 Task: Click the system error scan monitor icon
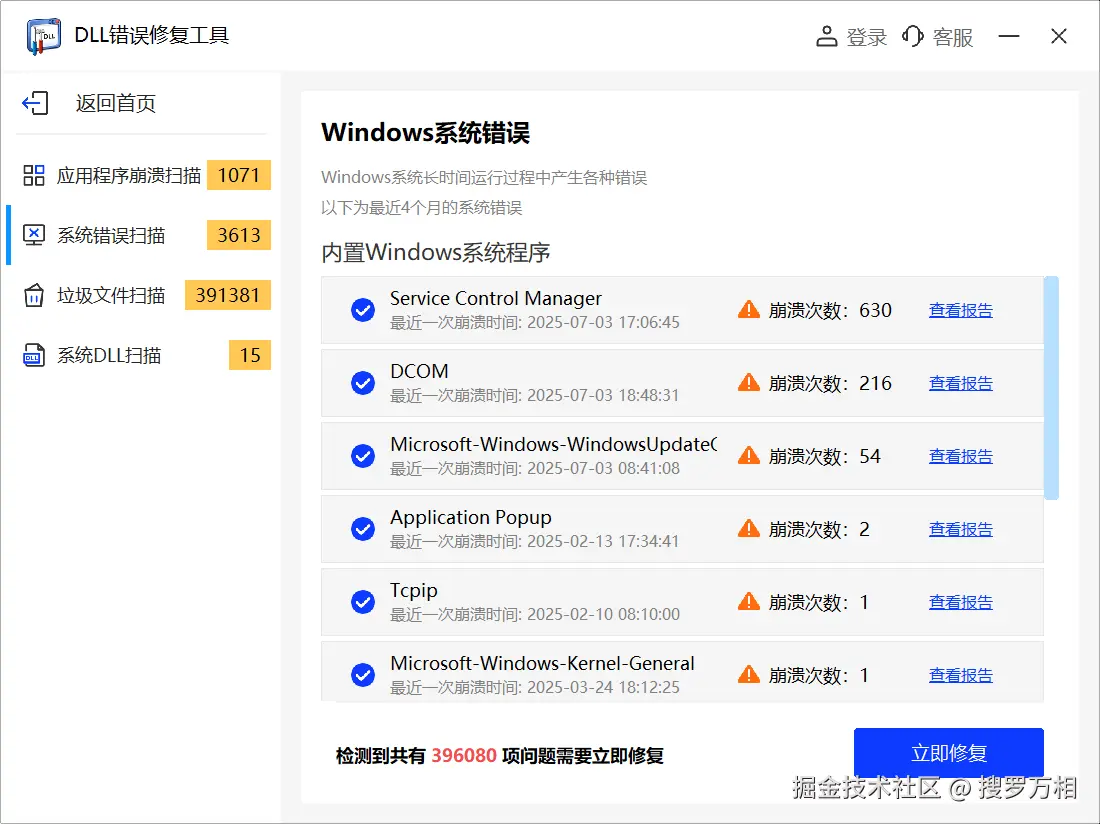(34, 235)
